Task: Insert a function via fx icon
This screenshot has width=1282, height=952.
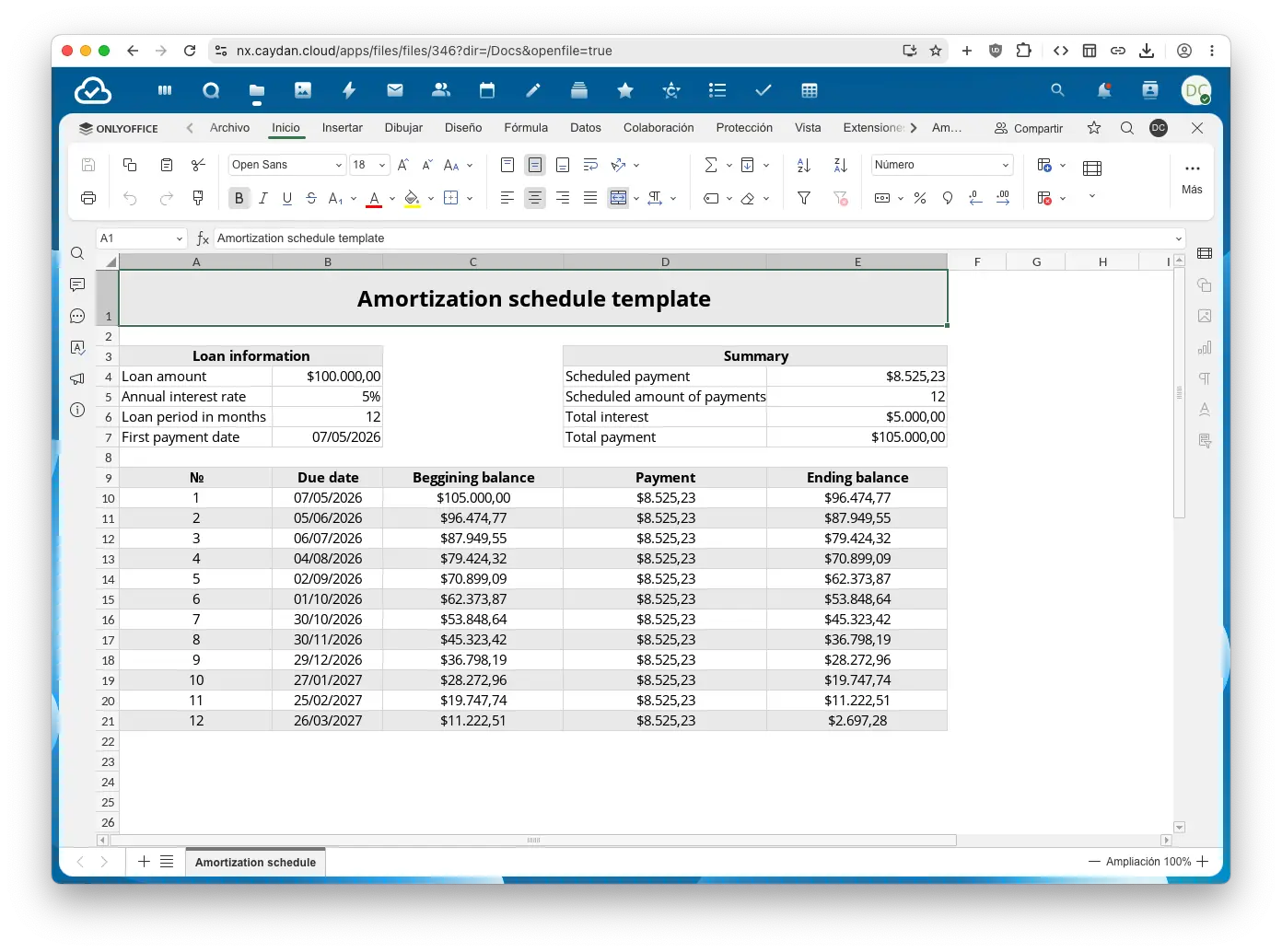Action: tap(203, 238)
